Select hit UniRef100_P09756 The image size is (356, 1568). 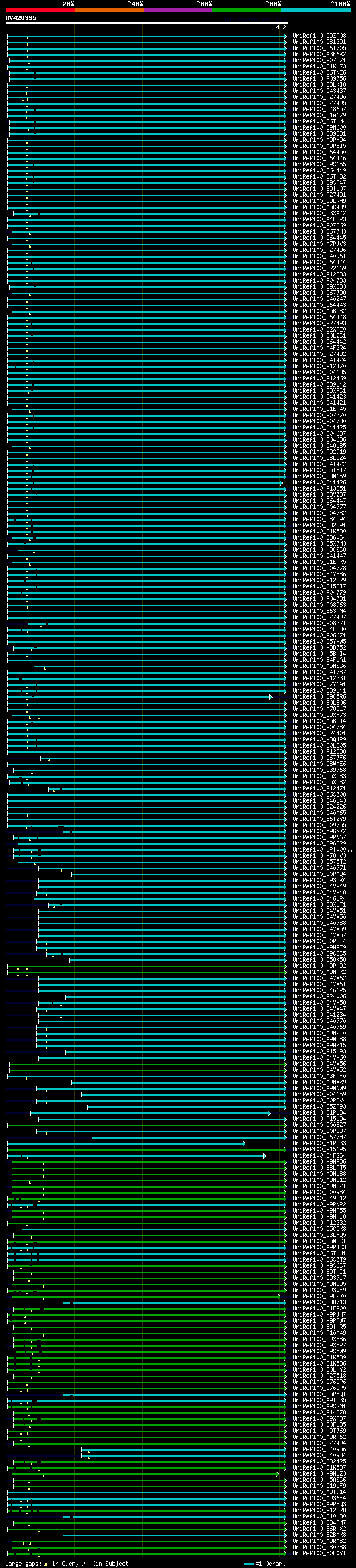point(319,78)
